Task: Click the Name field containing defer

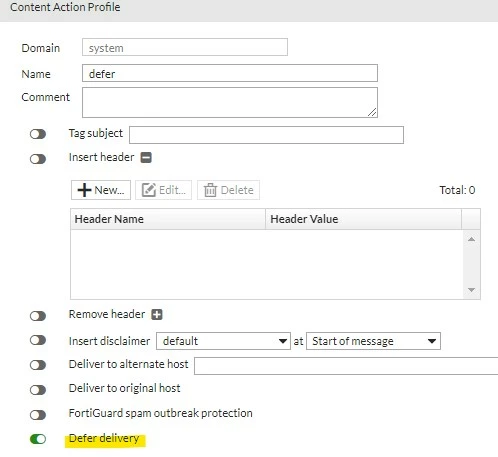Action: pos(230,73)
